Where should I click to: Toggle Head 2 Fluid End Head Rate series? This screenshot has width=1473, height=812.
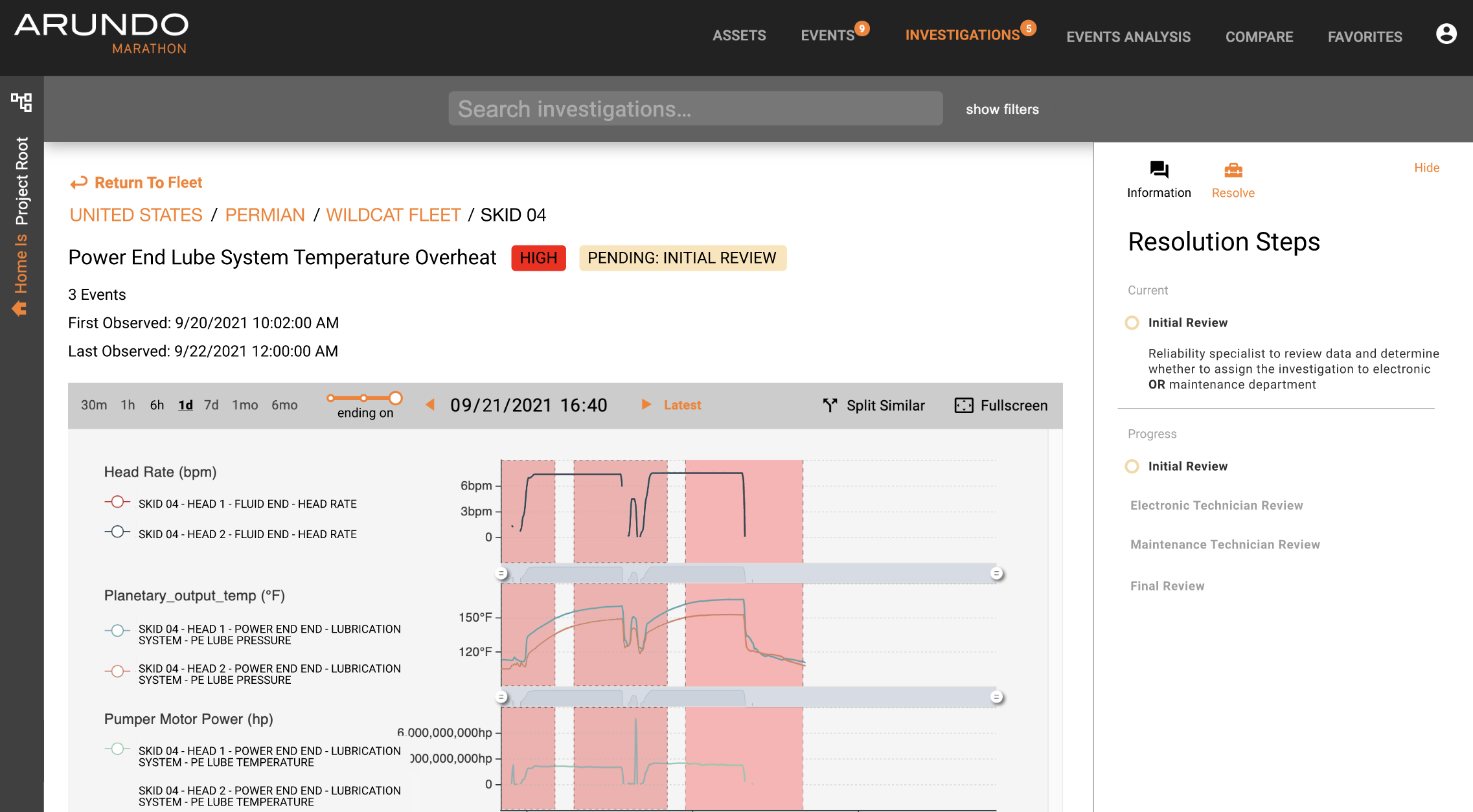[117, 532]
